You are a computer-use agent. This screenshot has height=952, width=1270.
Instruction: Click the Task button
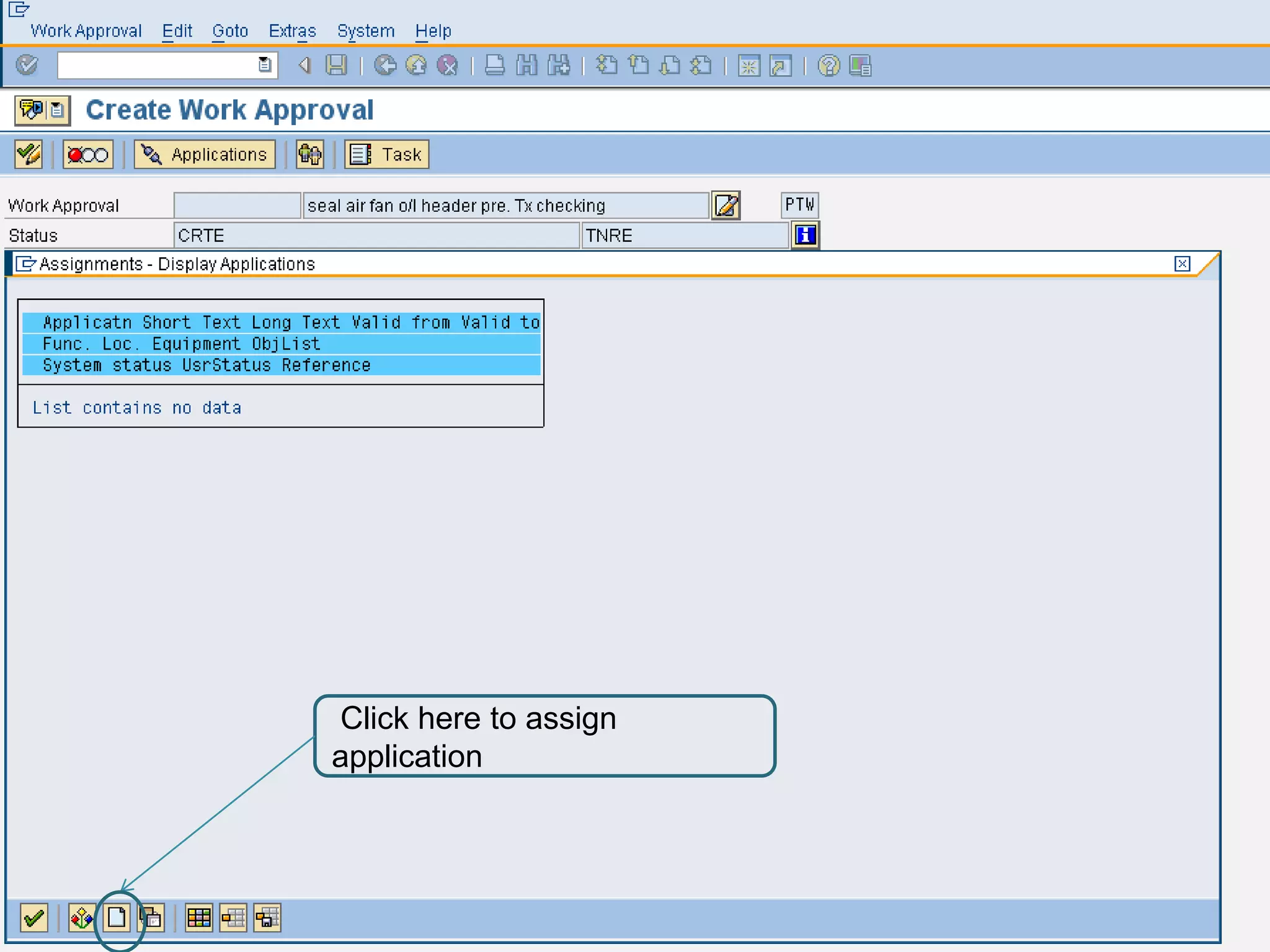click(387, 154)
